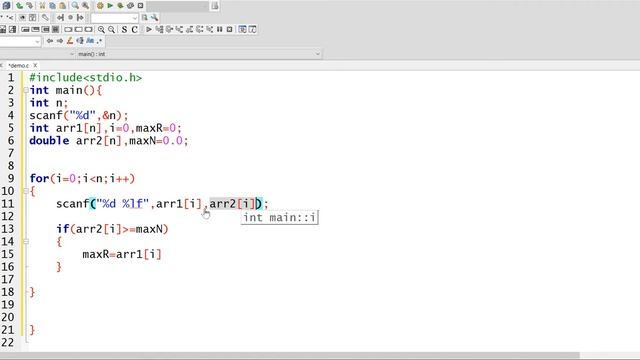
Task: Click the Save icon at toolbar start
Action: [x=7, y=6]
